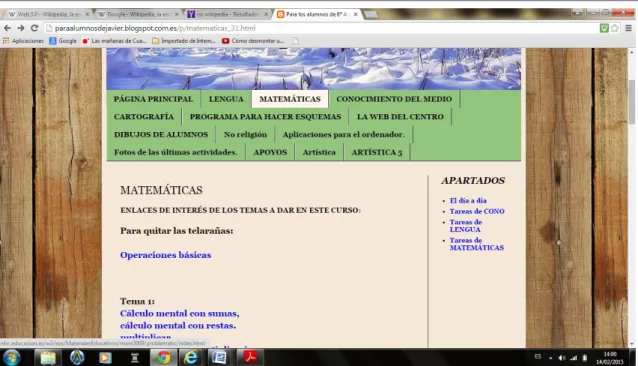The image size is (638, 366).
Task: Open the Cómo desmontar u... YouTube bookmark
Action: [253, 41]
